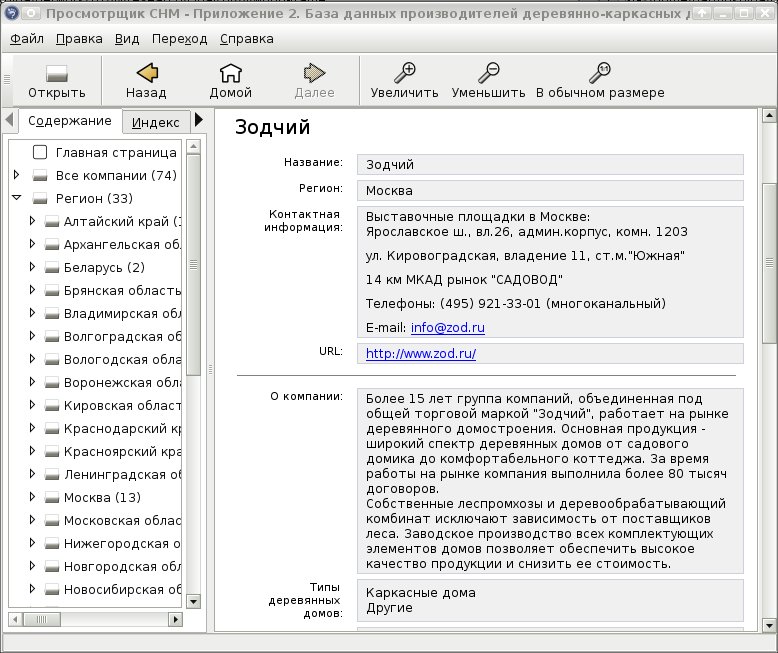The width and height of the screenshot is (778, 653).
Task: Click the tree's horizontal scroll left arrow
Action: point(15,619)
